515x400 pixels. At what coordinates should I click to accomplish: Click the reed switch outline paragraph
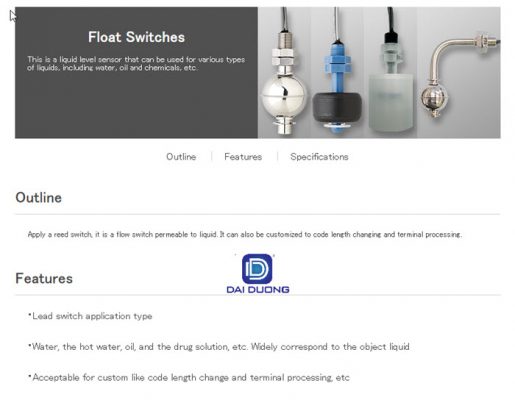click(x=245, y=234)
